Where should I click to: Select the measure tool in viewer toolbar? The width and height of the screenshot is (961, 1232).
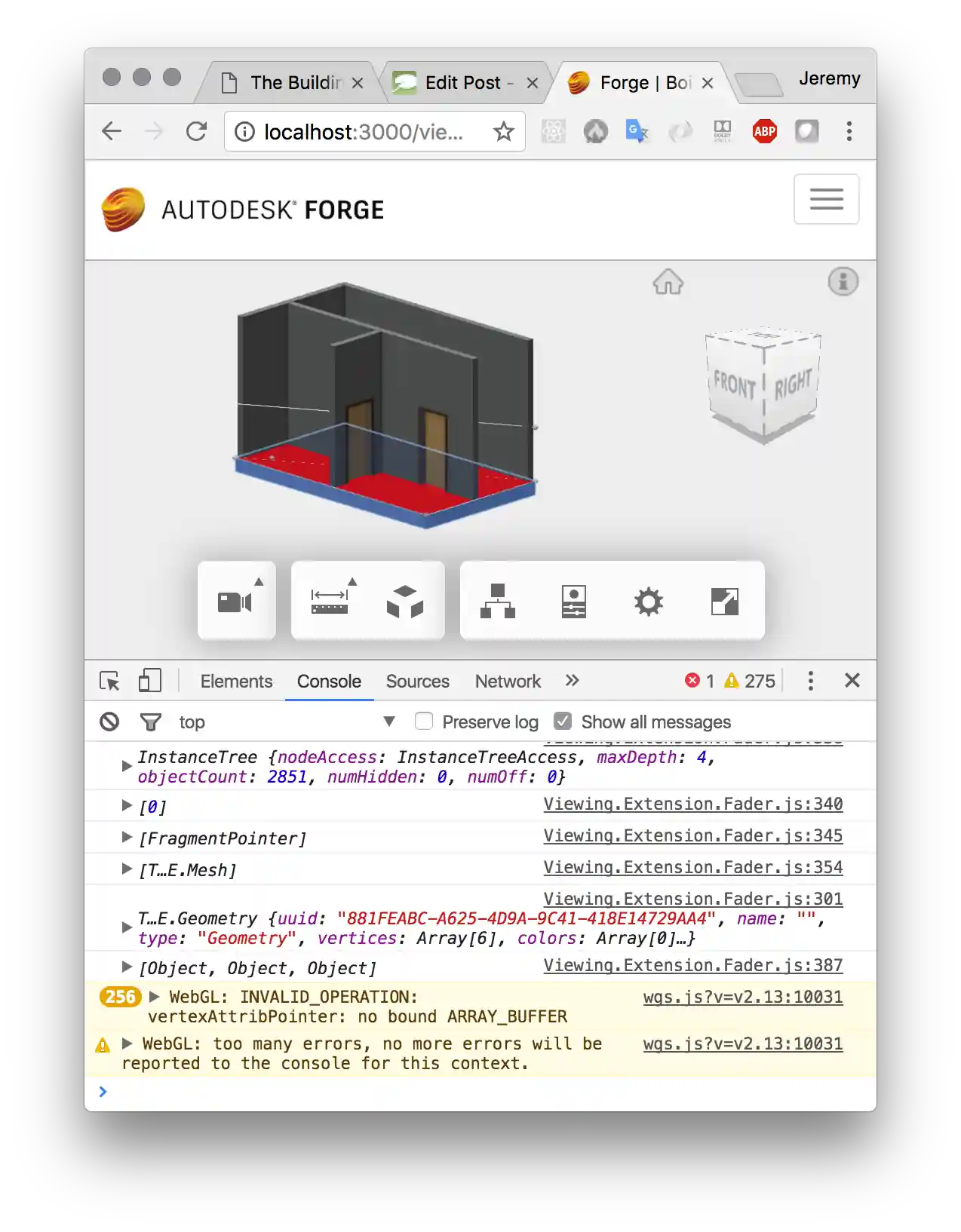click(330, 602)
